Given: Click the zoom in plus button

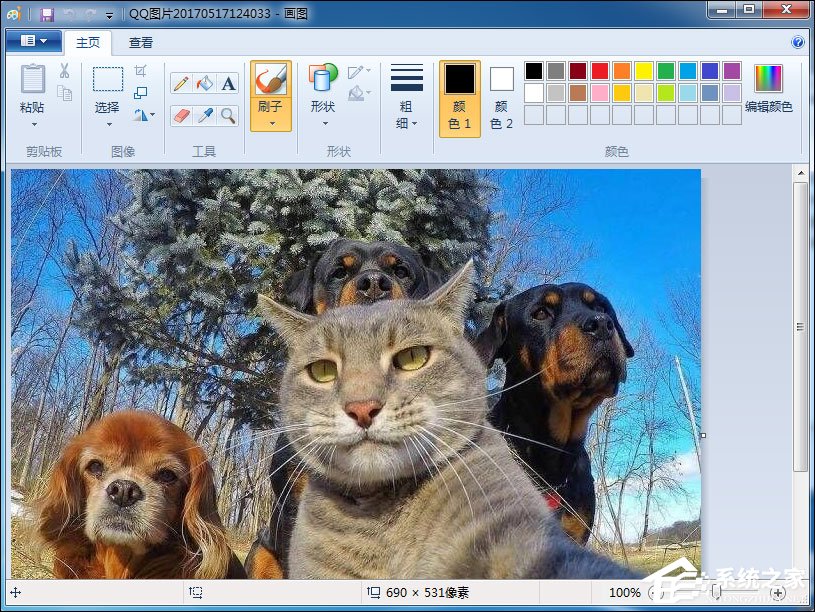Looking at the screenshot, I should click(x=778, y=592).
